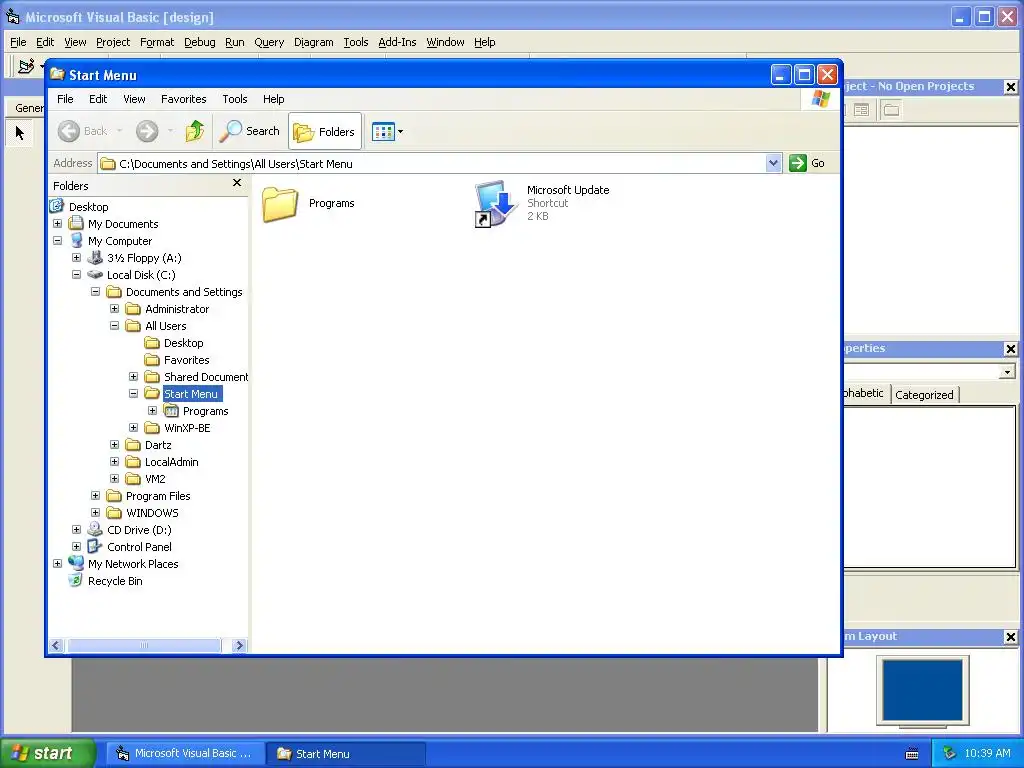This screenshot has height=768, width=1024.
Task: Select Program Files folder in tree
Action: click(158, 496)
